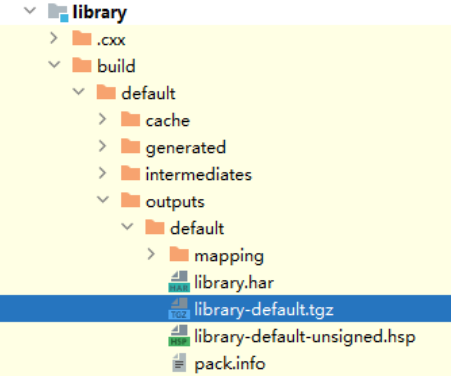Select the intermediates folder label
The height and width of the screenshot is (379, 451).
coord(199,174)
